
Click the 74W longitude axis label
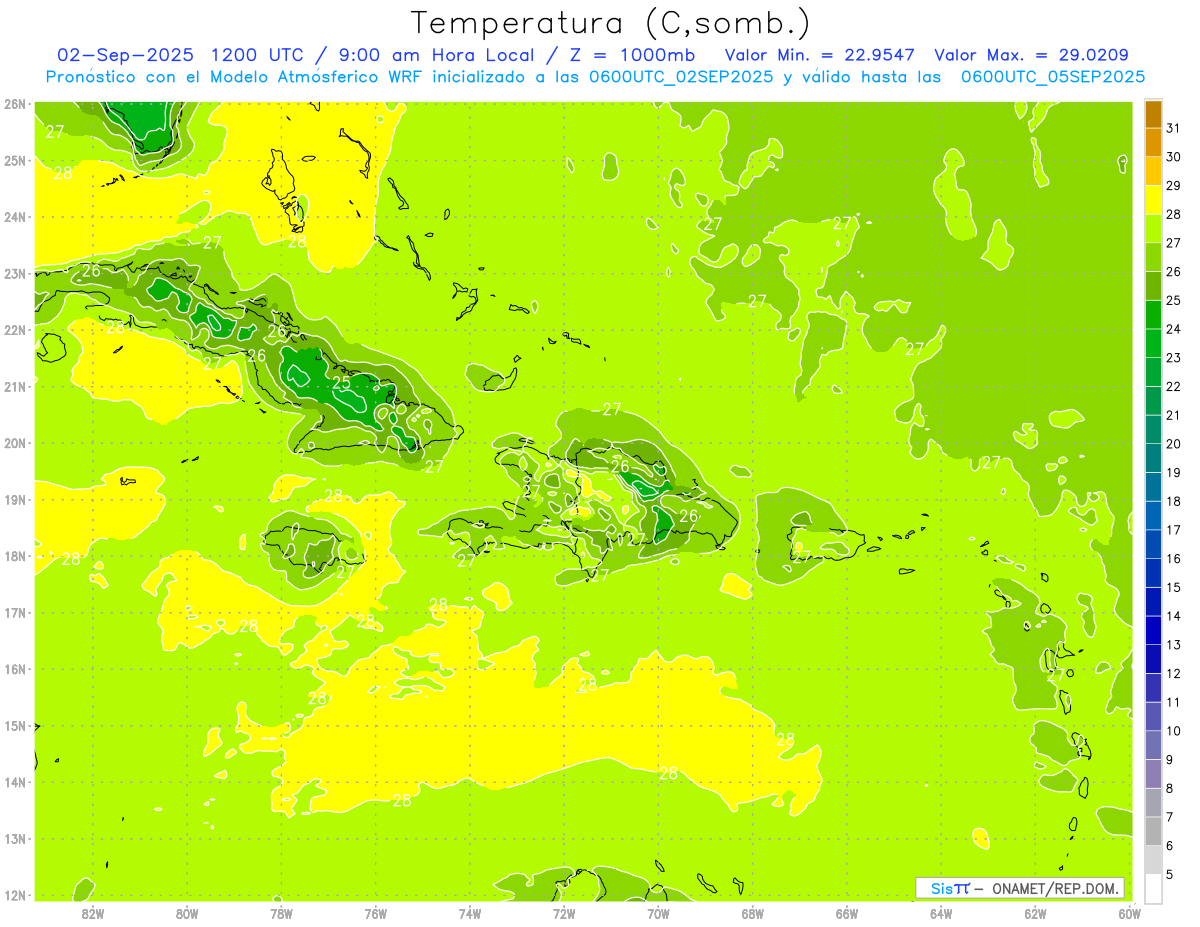pyautogui.click(x=470, y=914)
